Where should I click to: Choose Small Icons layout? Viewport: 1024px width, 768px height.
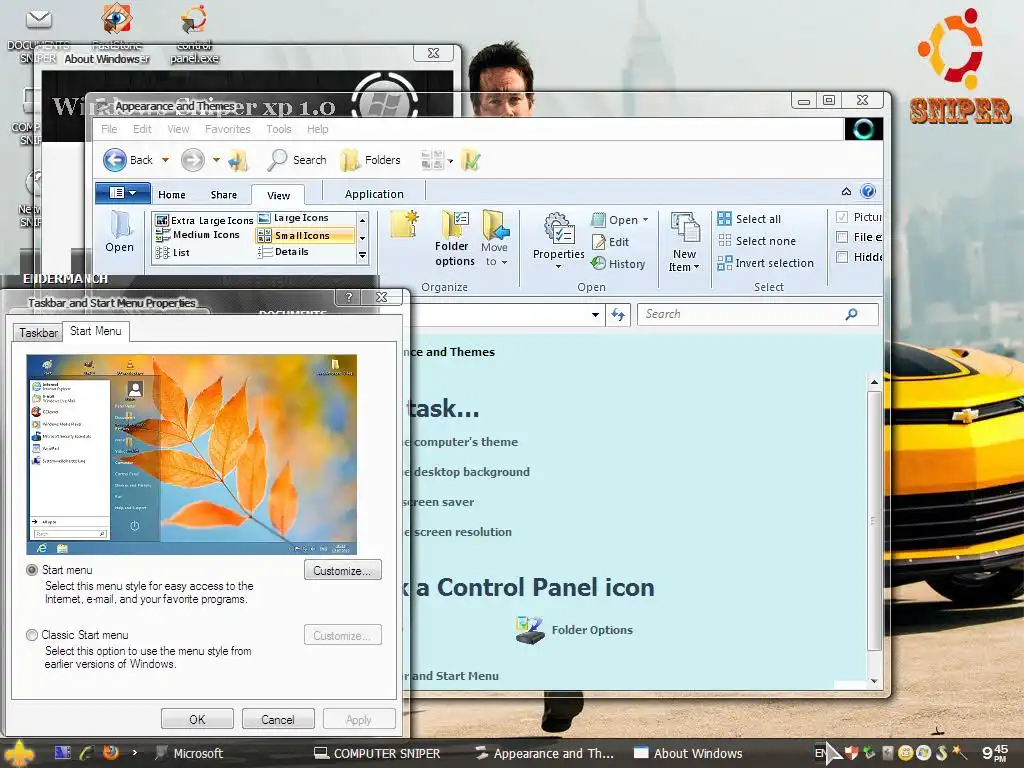pyautogui.click(x=305, y=235)
